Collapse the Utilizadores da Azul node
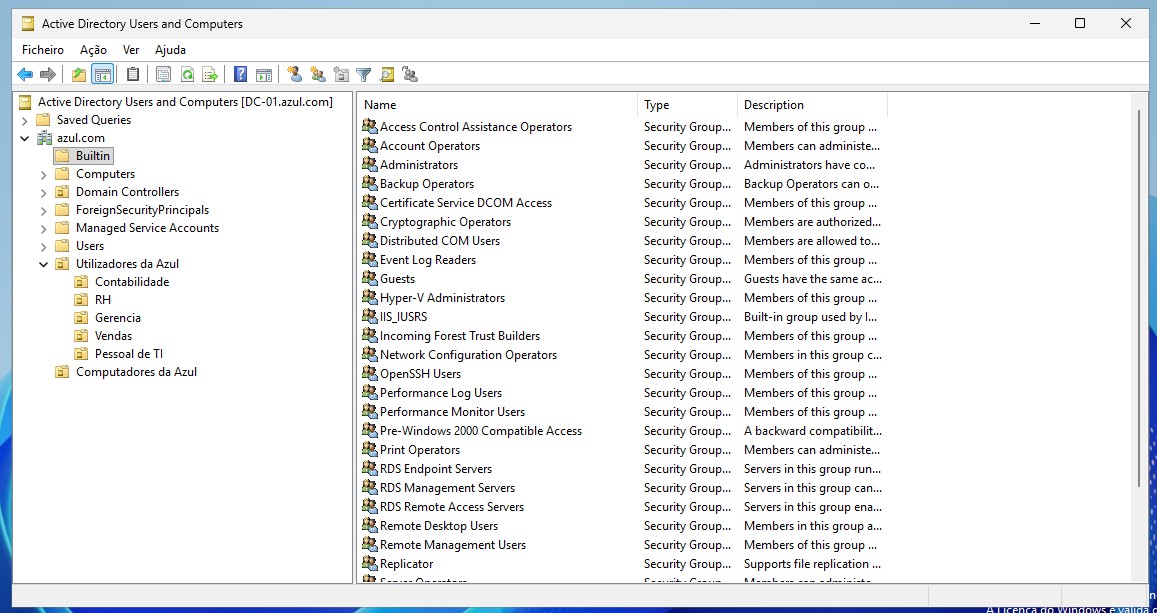 [44, 264]
